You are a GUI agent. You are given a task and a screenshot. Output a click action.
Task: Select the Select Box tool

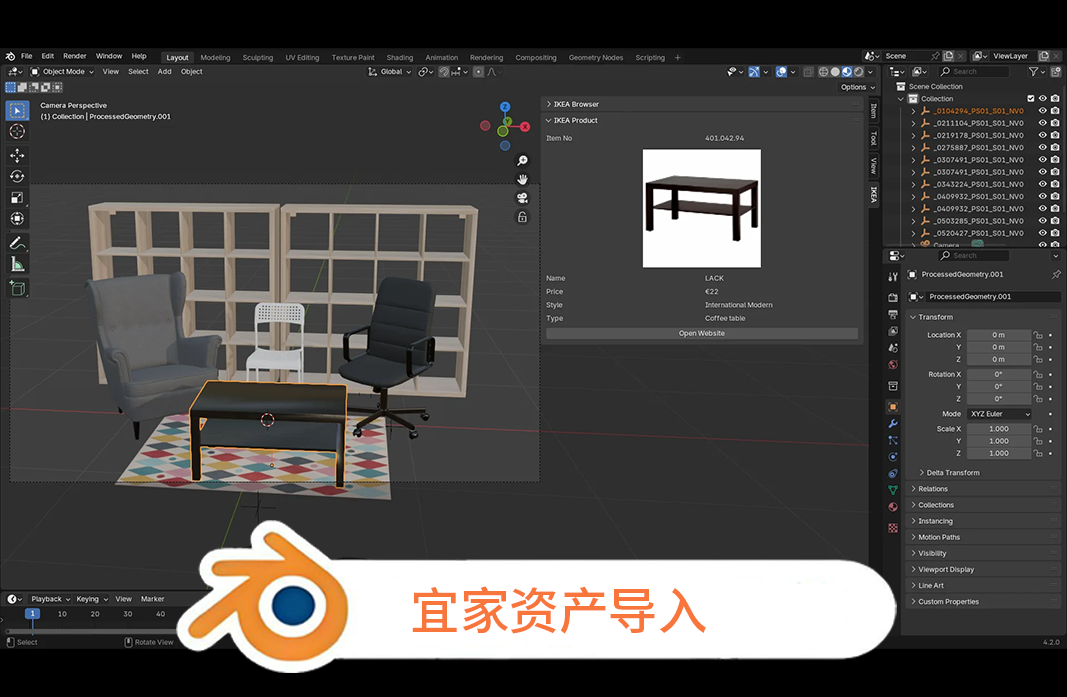[18, 111]
